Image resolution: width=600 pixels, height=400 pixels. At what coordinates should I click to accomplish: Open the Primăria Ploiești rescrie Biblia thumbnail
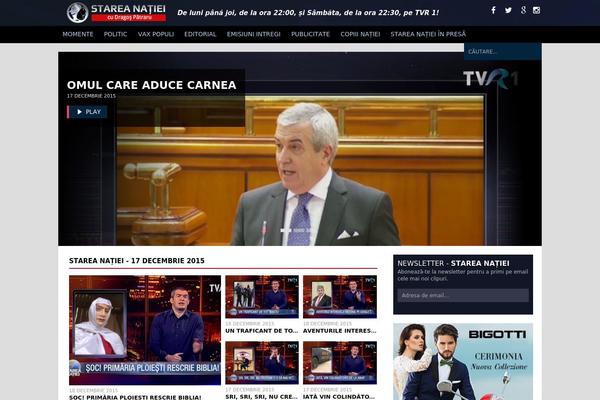tap(145, 330)
